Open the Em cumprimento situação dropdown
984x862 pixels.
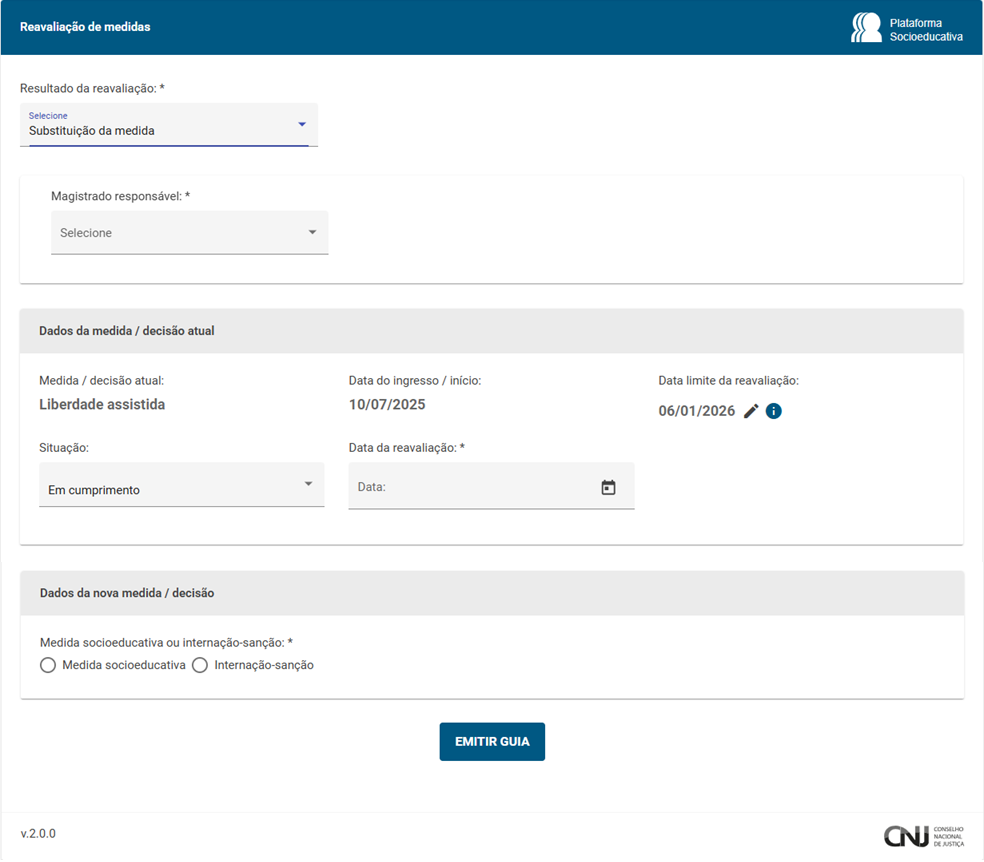(170, 489)
